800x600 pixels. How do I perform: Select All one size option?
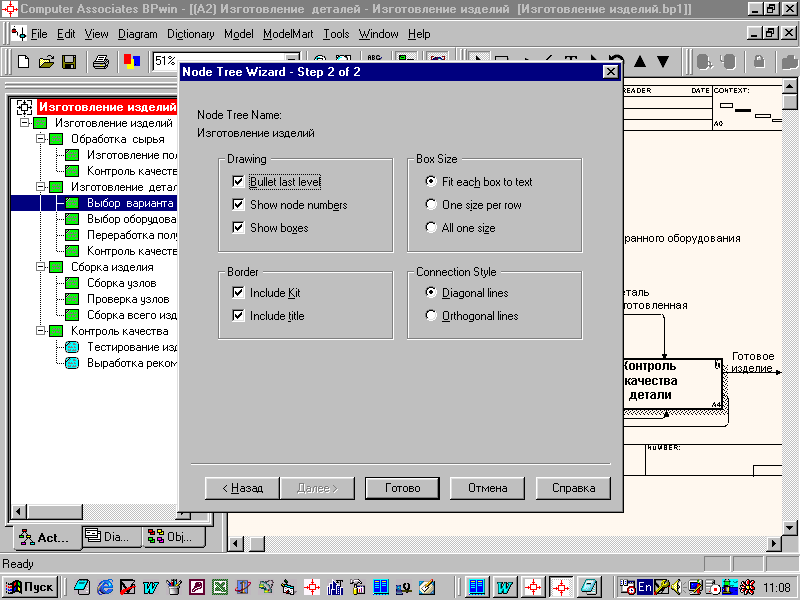click(x=431, y=228)
